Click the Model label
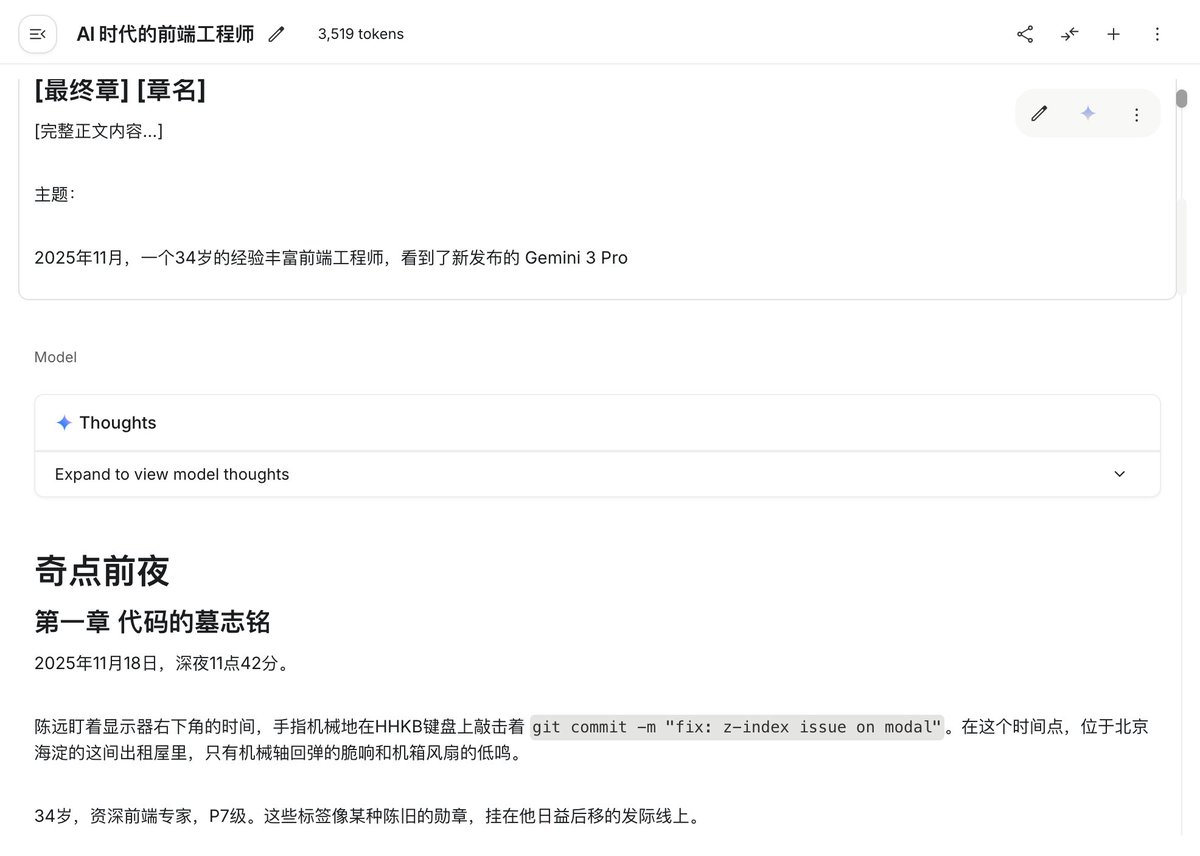Image resolution: width=1200 pixels, height=856 pixels. click(x=55, y=357)
